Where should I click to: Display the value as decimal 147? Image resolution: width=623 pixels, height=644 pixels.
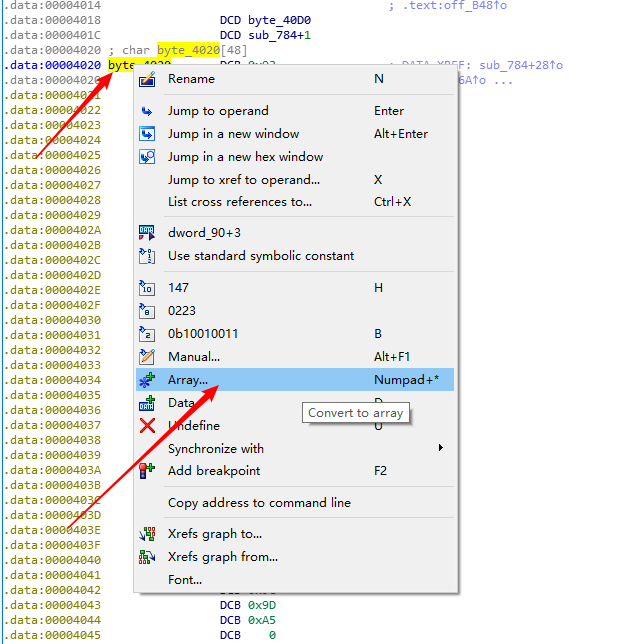pos(295,288)
